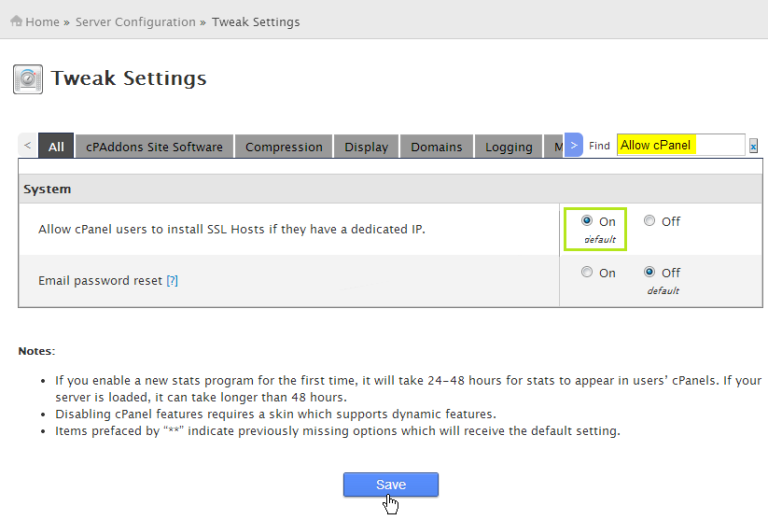View the Logging tab
This screenshot has width=768, height=520.
pyautogui.click(x=509, y=147)
